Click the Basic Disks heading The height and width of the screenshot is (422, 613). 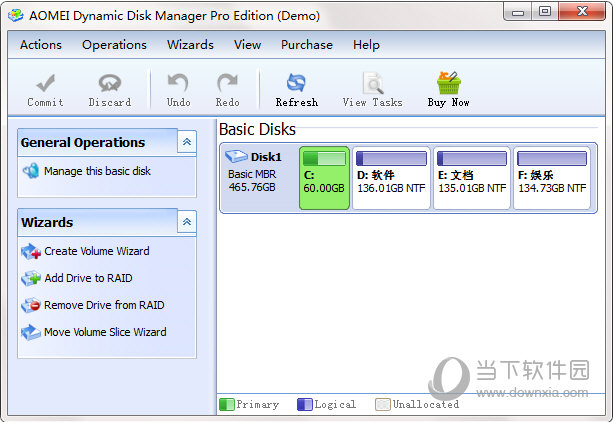point(257,129)
